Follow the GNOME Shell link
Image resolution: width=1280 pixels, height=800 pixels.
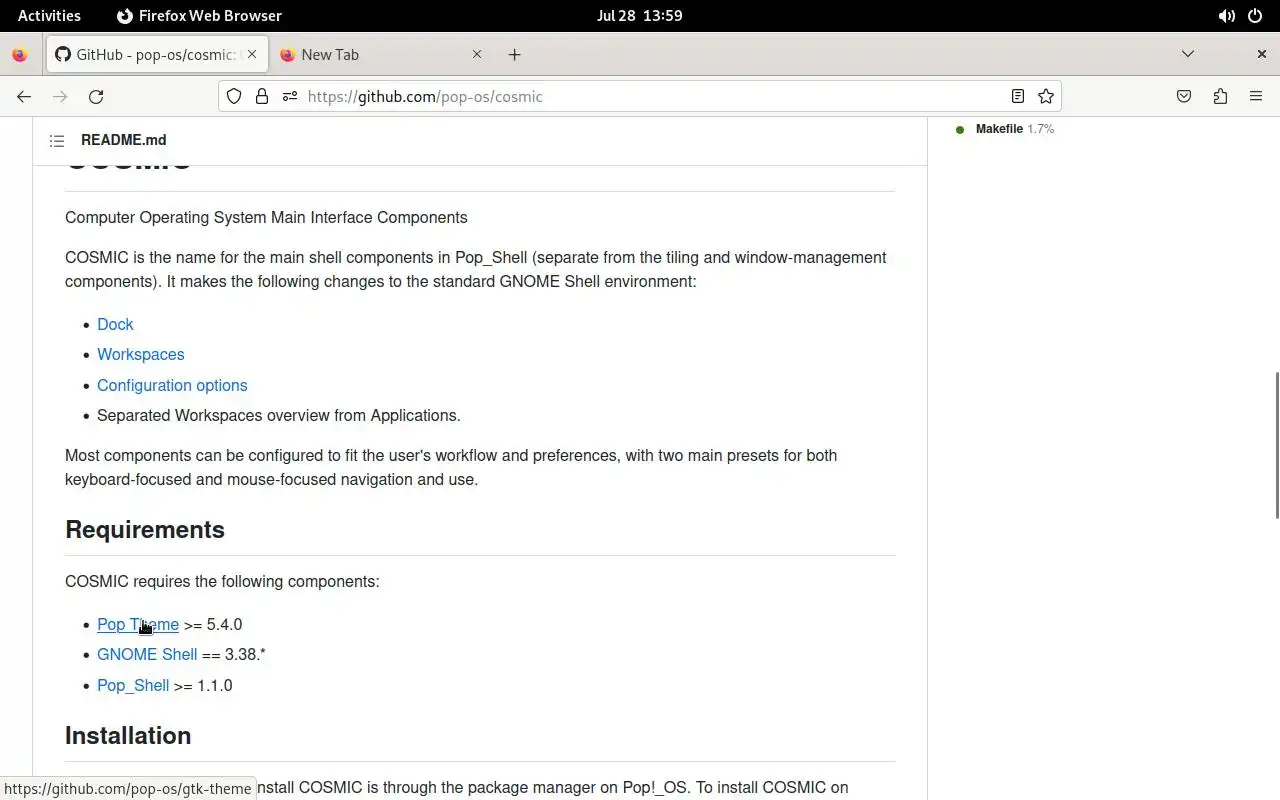147,655
